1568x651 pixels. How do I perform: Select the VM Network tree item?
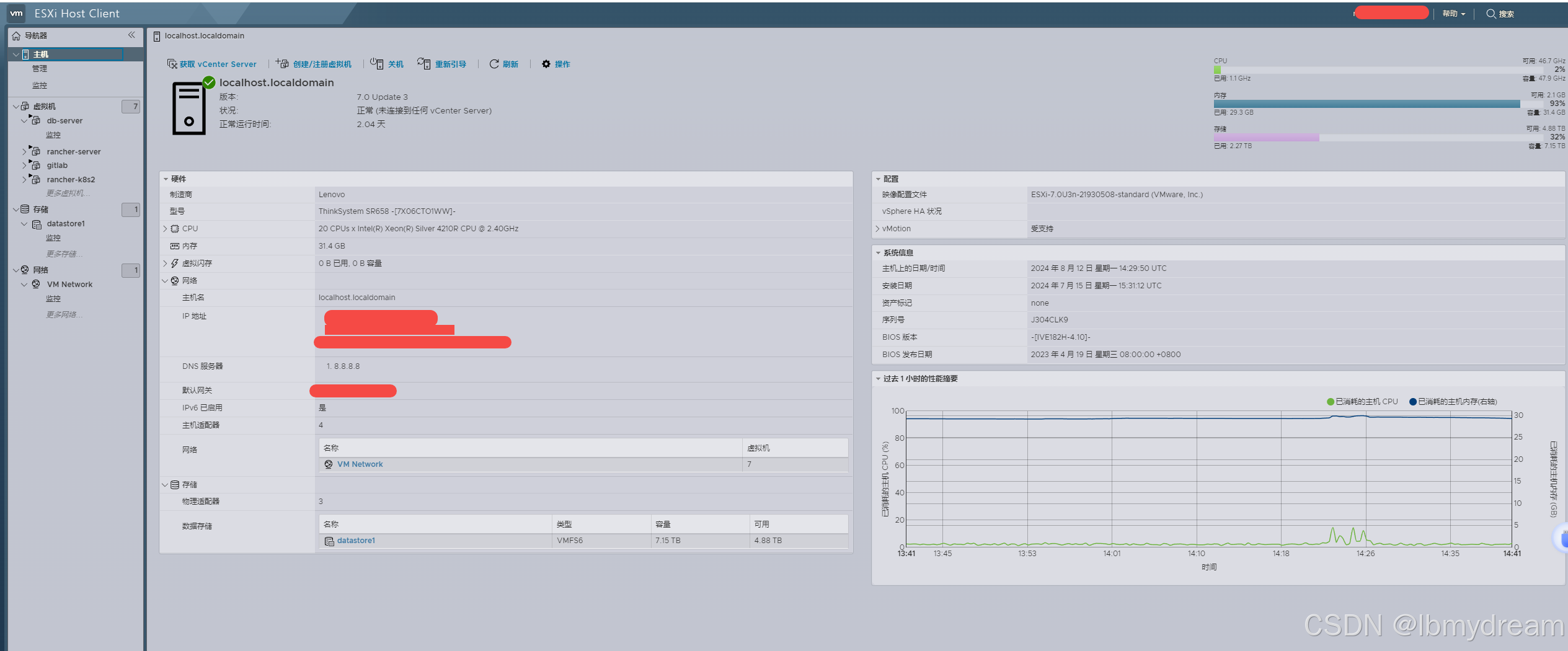tap(69, 285)
